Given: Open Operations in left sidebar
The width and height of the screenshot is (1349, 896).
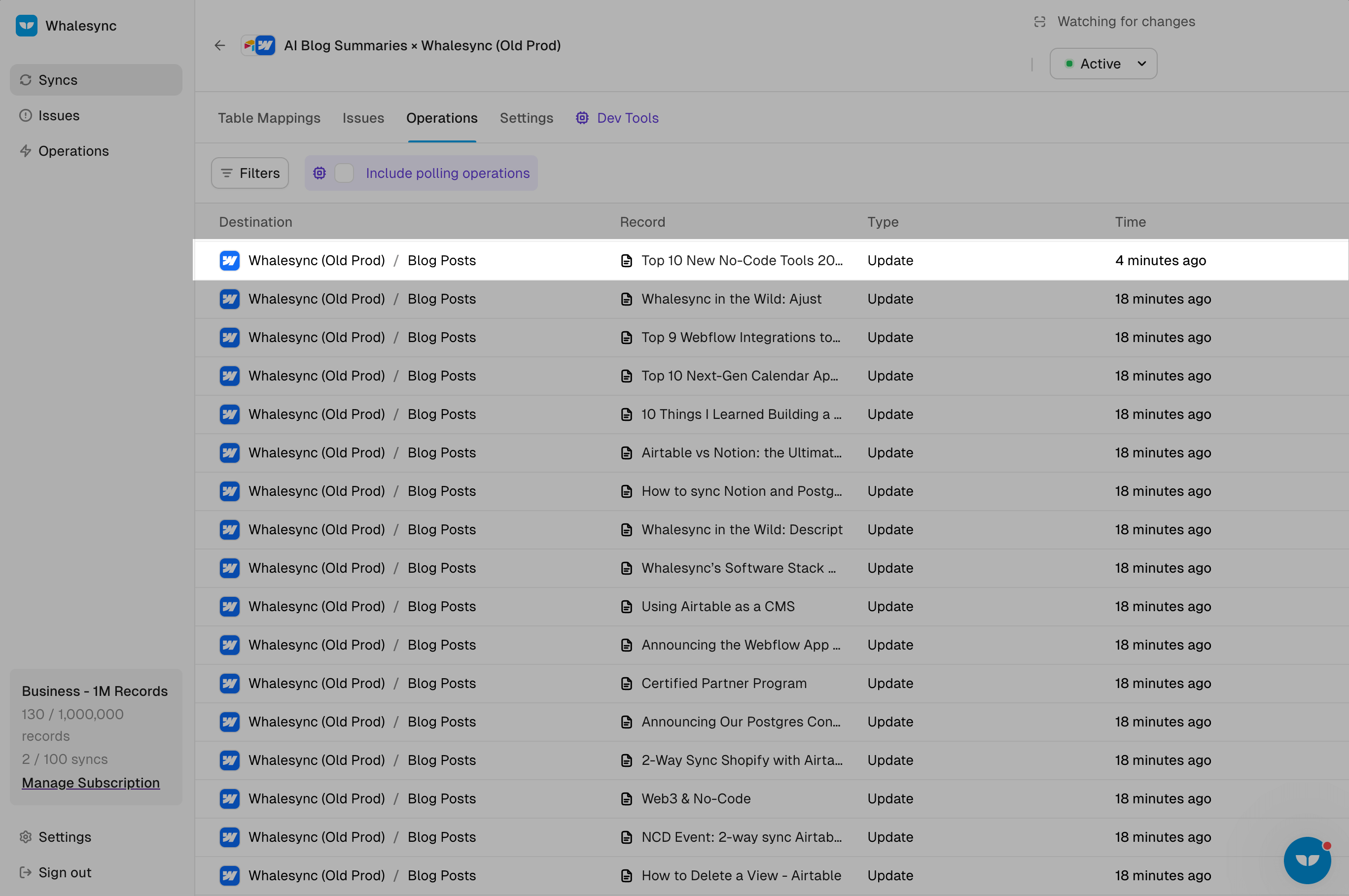Looking at the screenshot, I should click(x=73, y=151).
